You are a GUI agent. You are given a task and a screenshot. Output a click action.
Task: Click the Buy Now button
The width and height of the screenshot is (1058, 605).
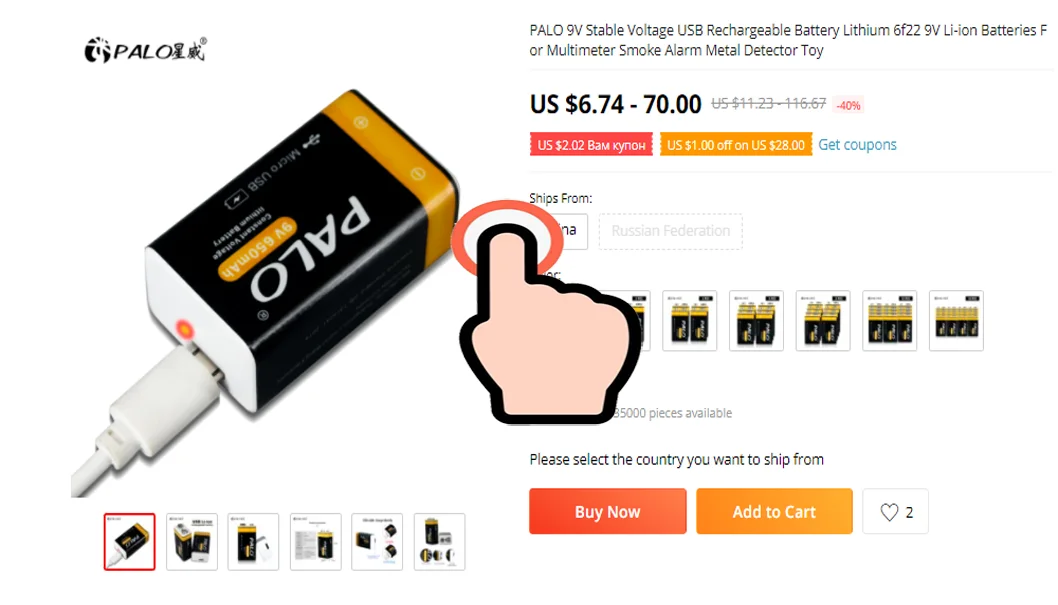click(x=607, y=512)
